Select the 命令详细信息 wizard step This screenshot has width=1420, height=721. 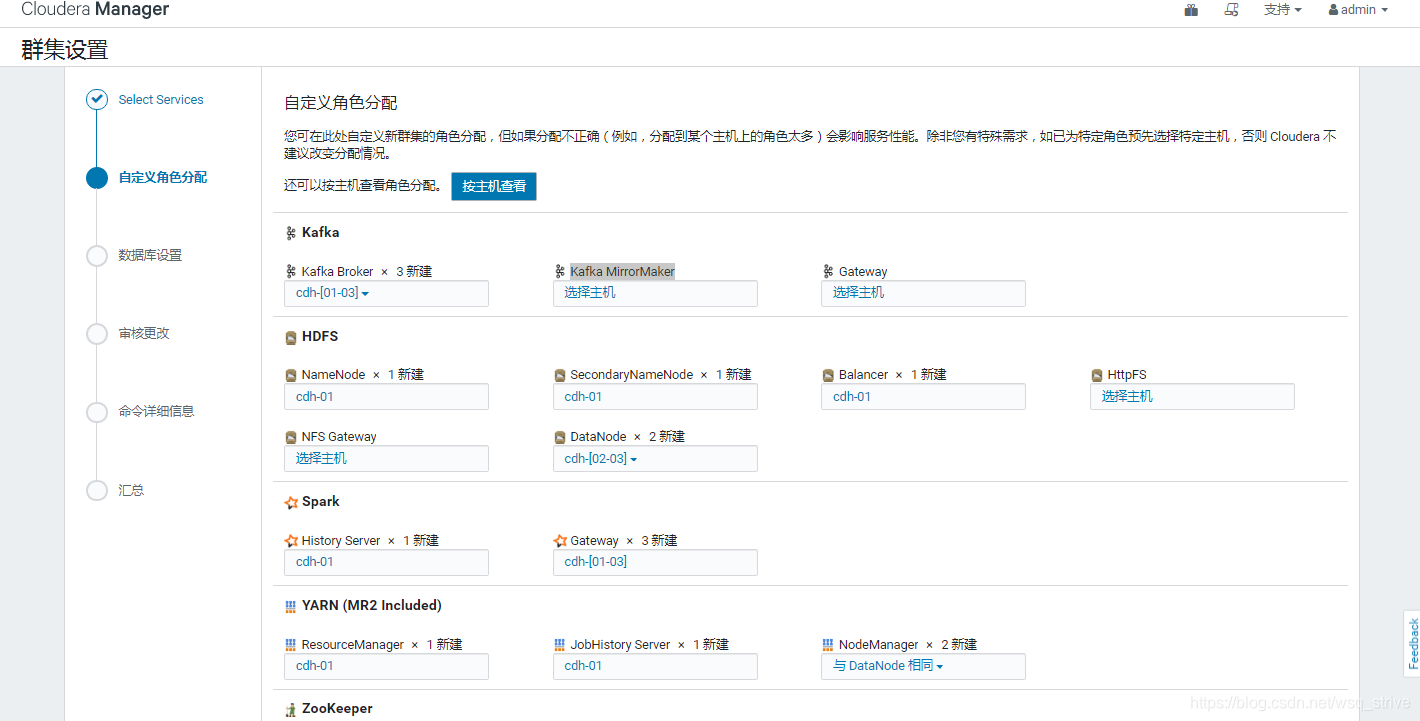156,412
